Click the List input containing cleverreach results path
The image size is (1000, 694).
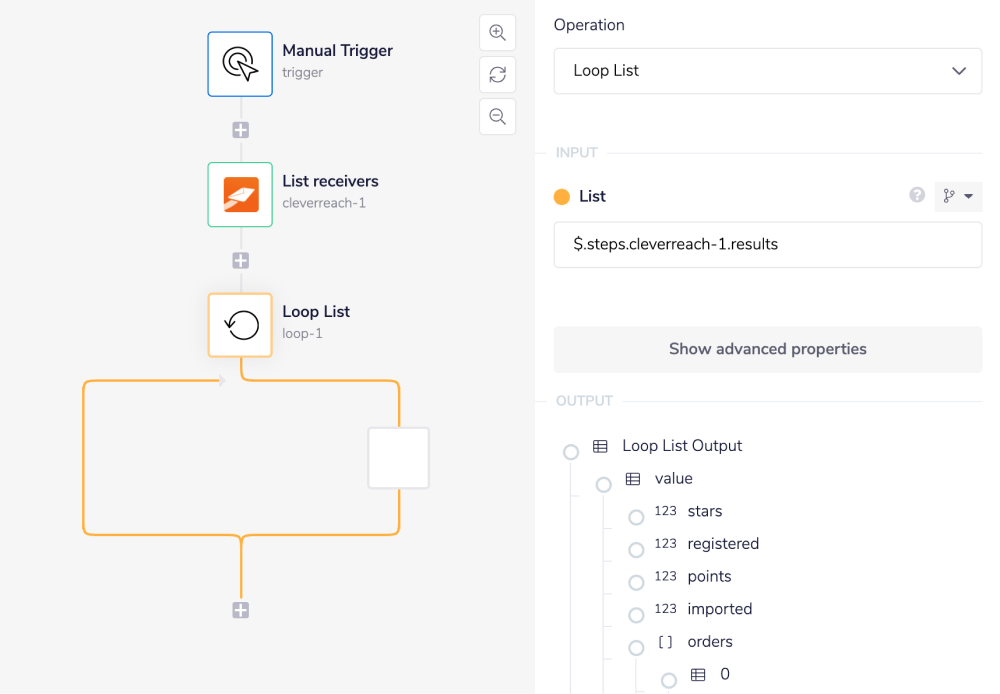[767, 244]
